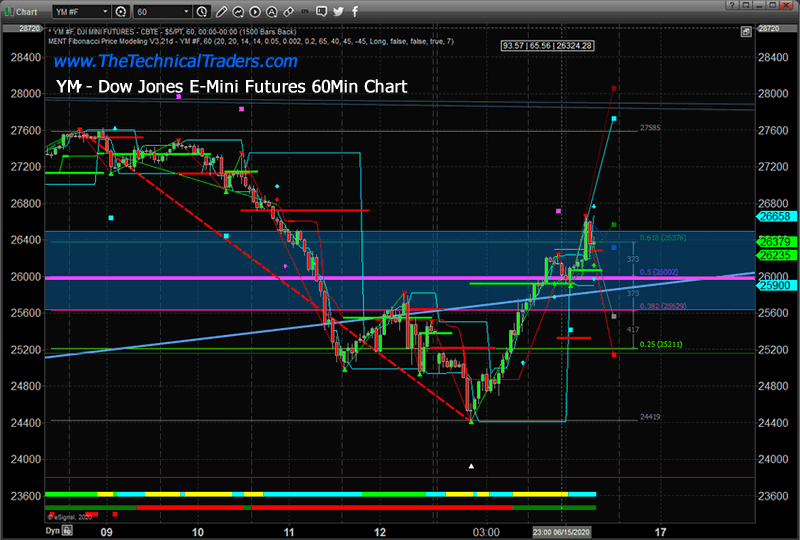Click the TheTechnicalTraders.com link text
Image resolution: width=800 pixels, height=540 pixels.
click(x=176, y=61)
